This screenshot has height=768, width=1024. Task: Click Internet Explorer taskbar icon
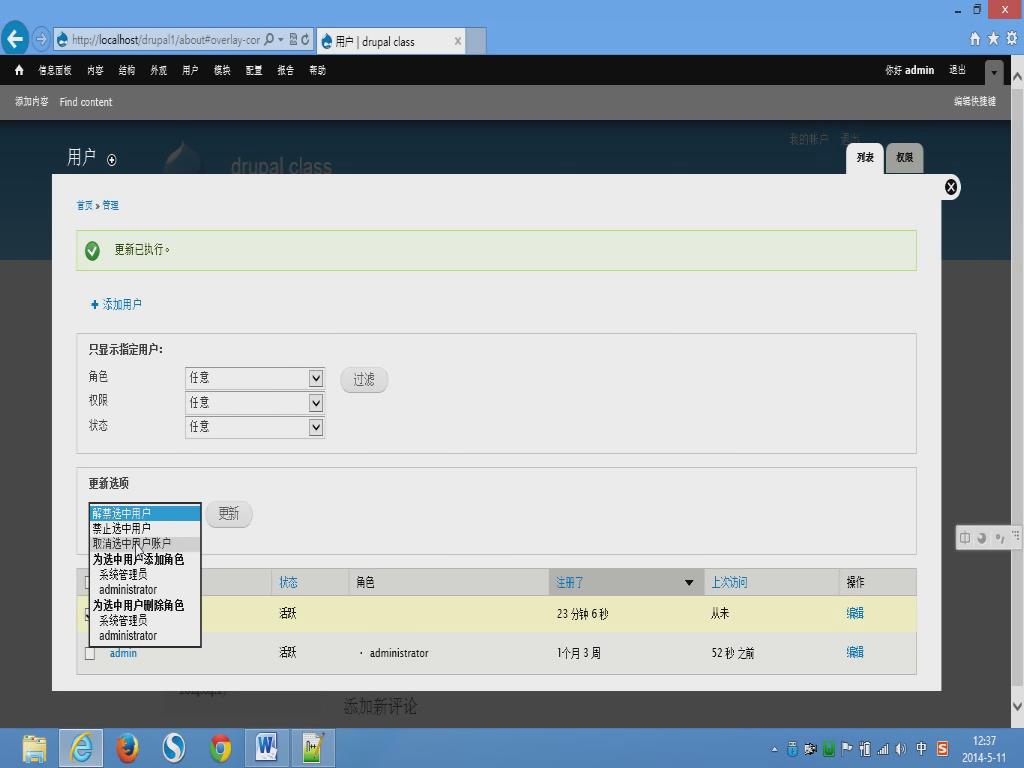[x=81, y=748]
